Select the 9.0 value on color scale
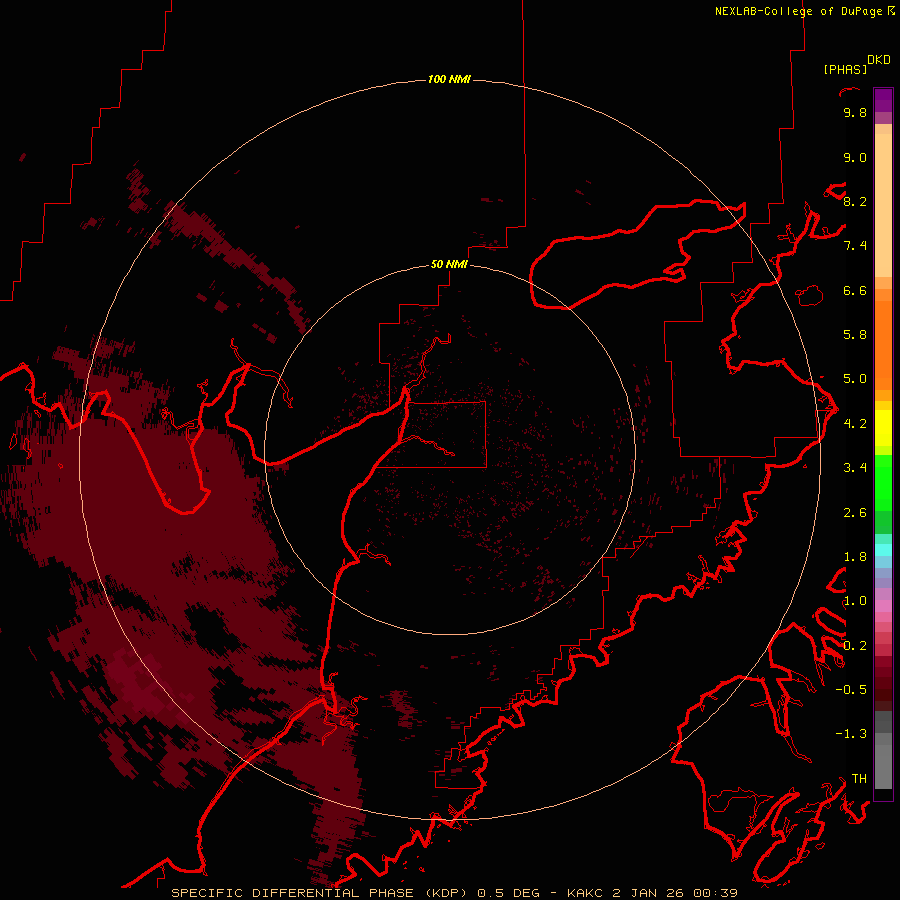The image size is (900, 900). 855,157
